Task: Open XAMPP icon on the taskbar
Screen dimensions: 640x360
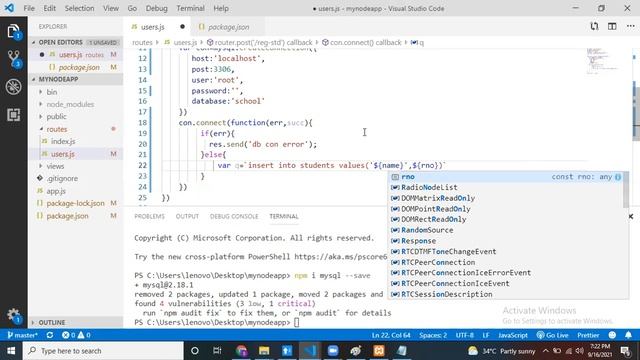Action: point(379,351)
